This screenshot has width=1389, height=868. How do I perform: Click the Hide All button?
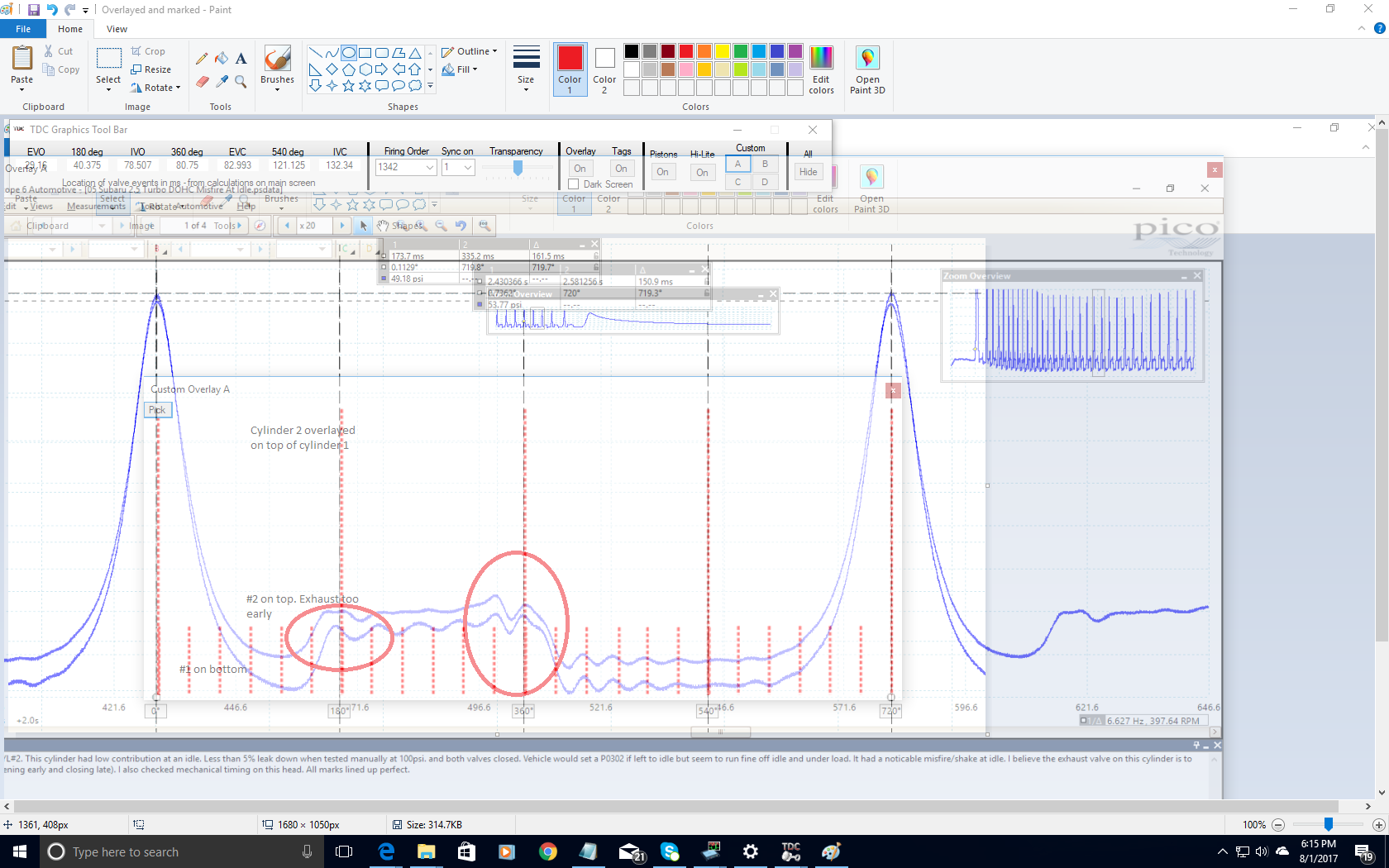808,172
